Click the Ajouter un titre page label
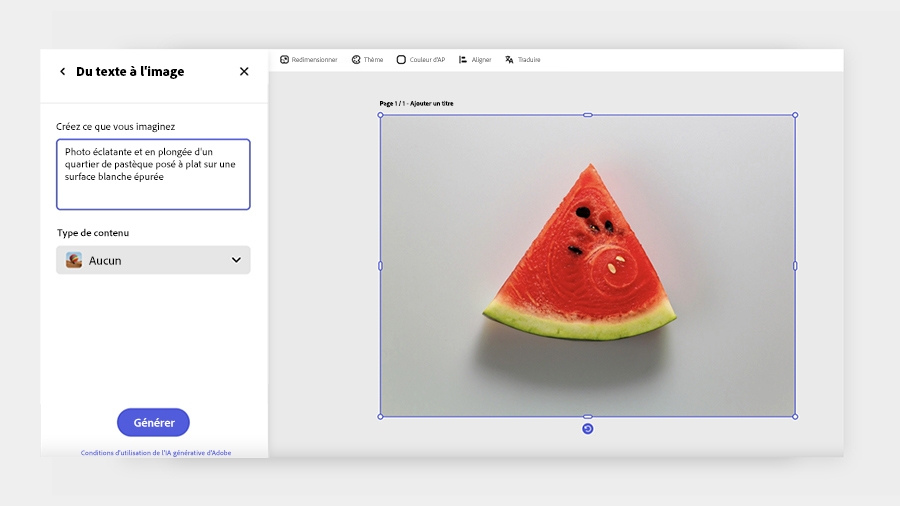The image size is (900, 506). [432, 104]
